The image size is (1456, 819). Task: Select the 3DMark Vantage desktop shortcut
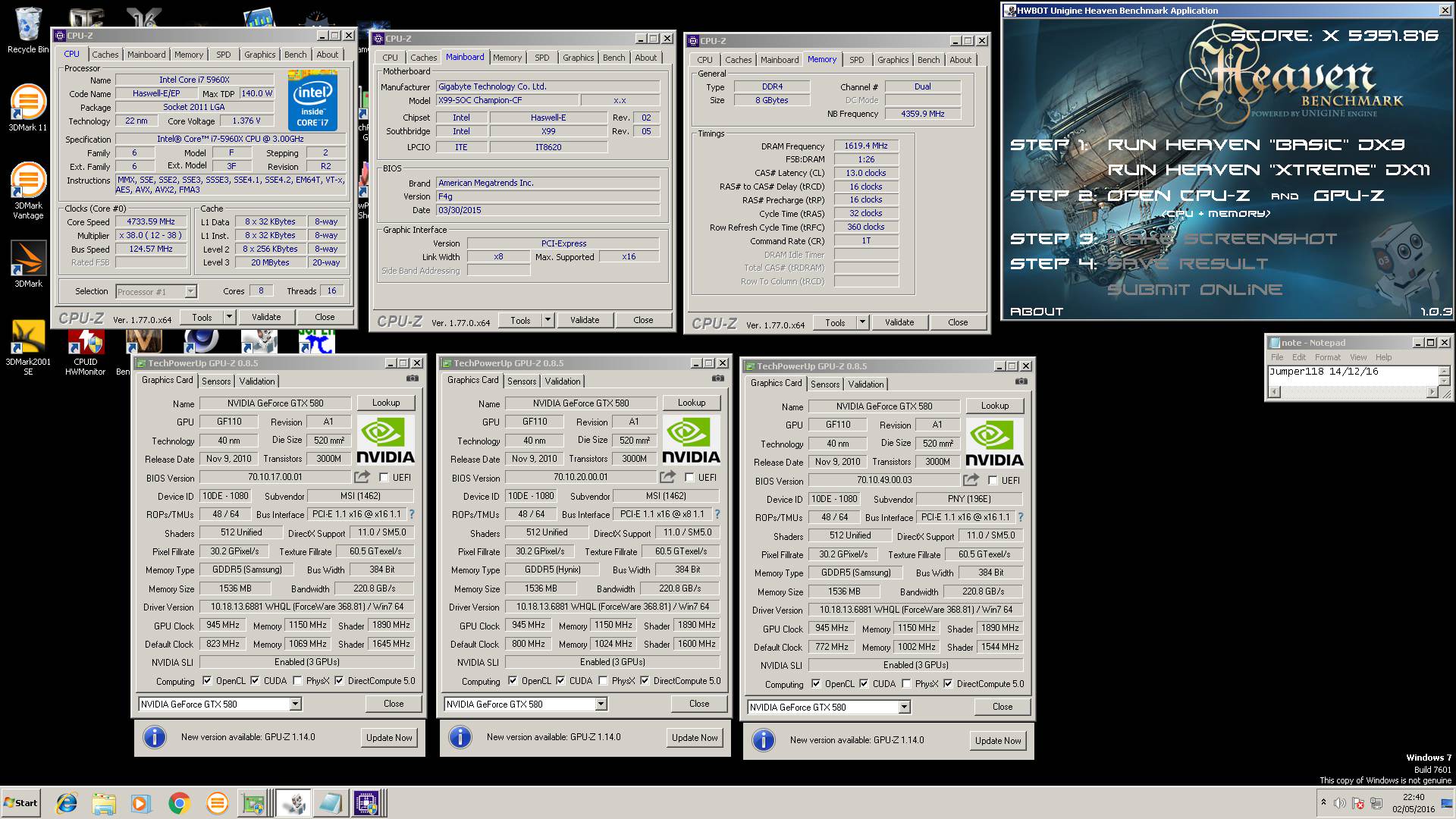tap(27, 190)
